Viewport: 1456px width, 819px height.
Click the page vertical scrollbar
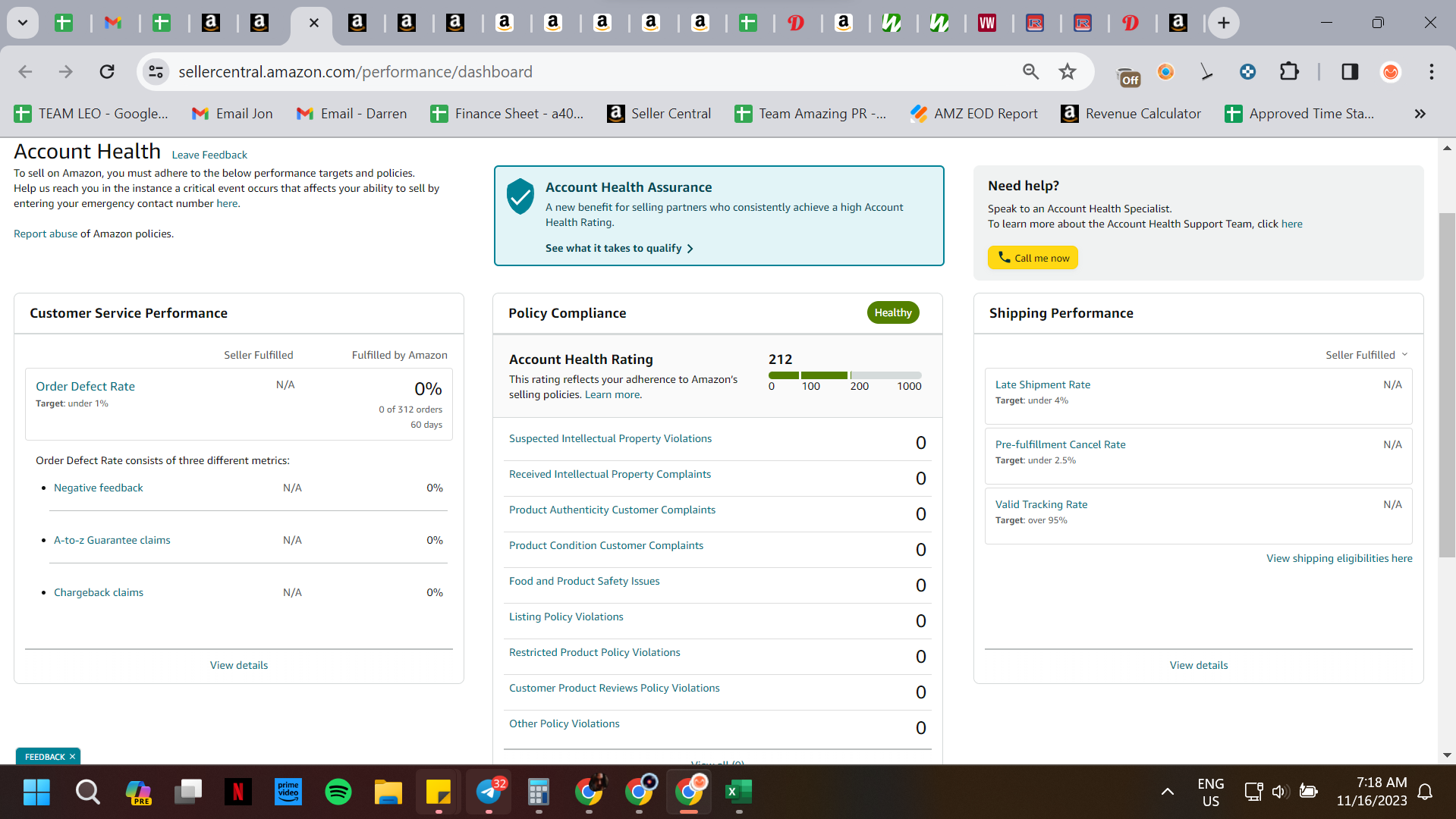click(1447, 386)
